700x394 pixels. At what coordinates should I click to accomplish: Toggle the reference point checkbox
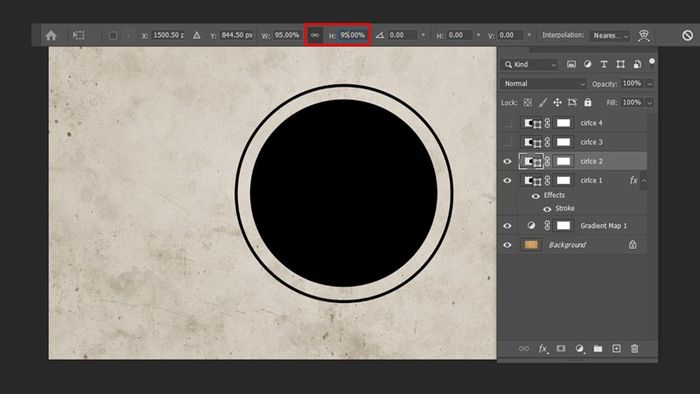click(113, 35)
